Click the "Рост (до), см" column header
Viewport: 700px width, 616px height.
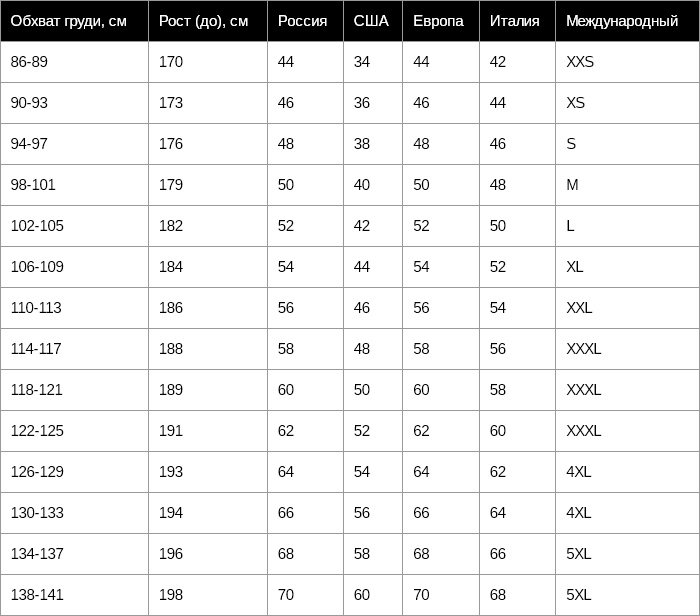203,21
